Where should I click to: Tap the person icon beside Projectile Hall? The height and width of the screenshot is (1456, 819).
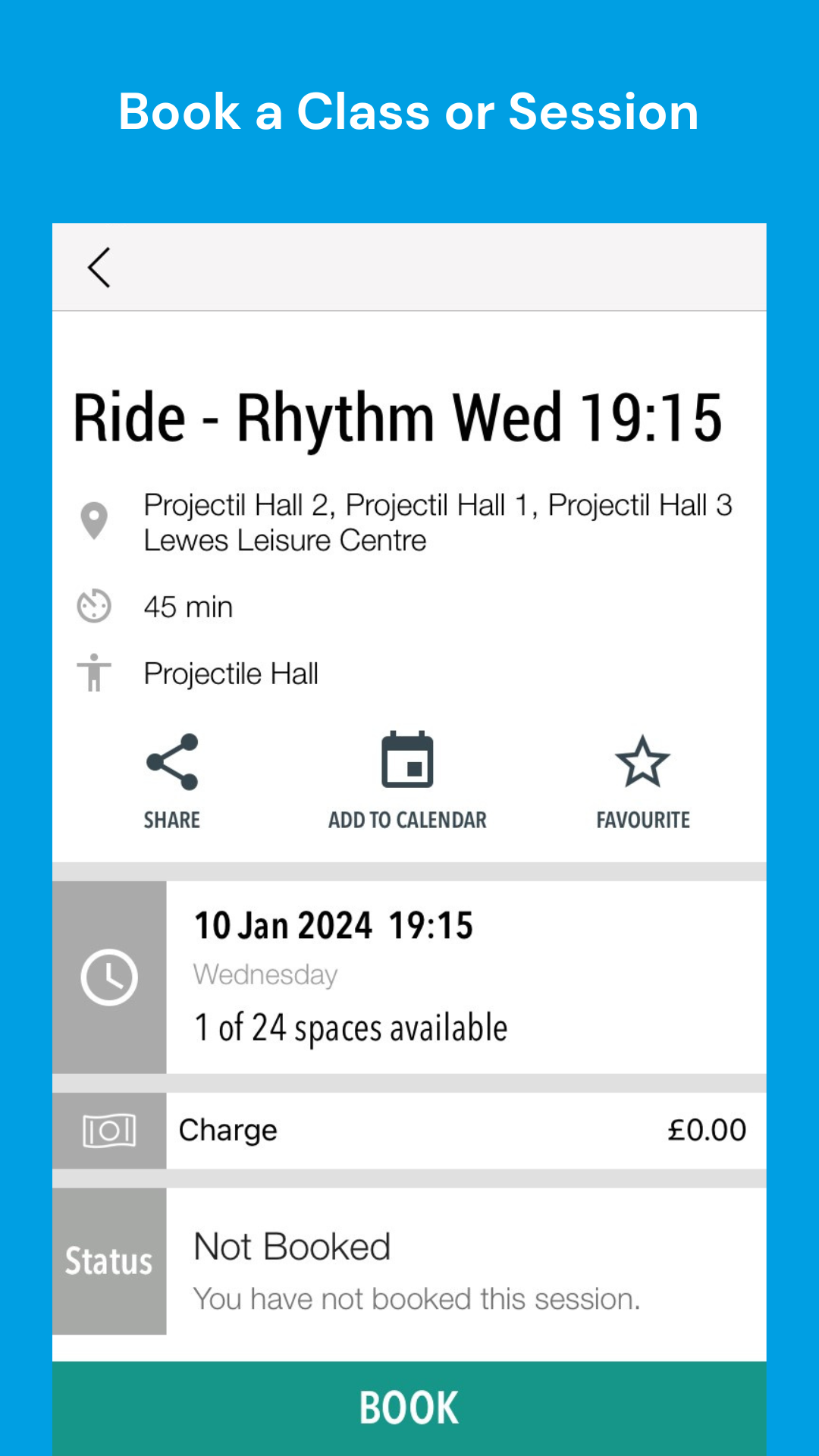pyautogui.click(x=94, y=673)
